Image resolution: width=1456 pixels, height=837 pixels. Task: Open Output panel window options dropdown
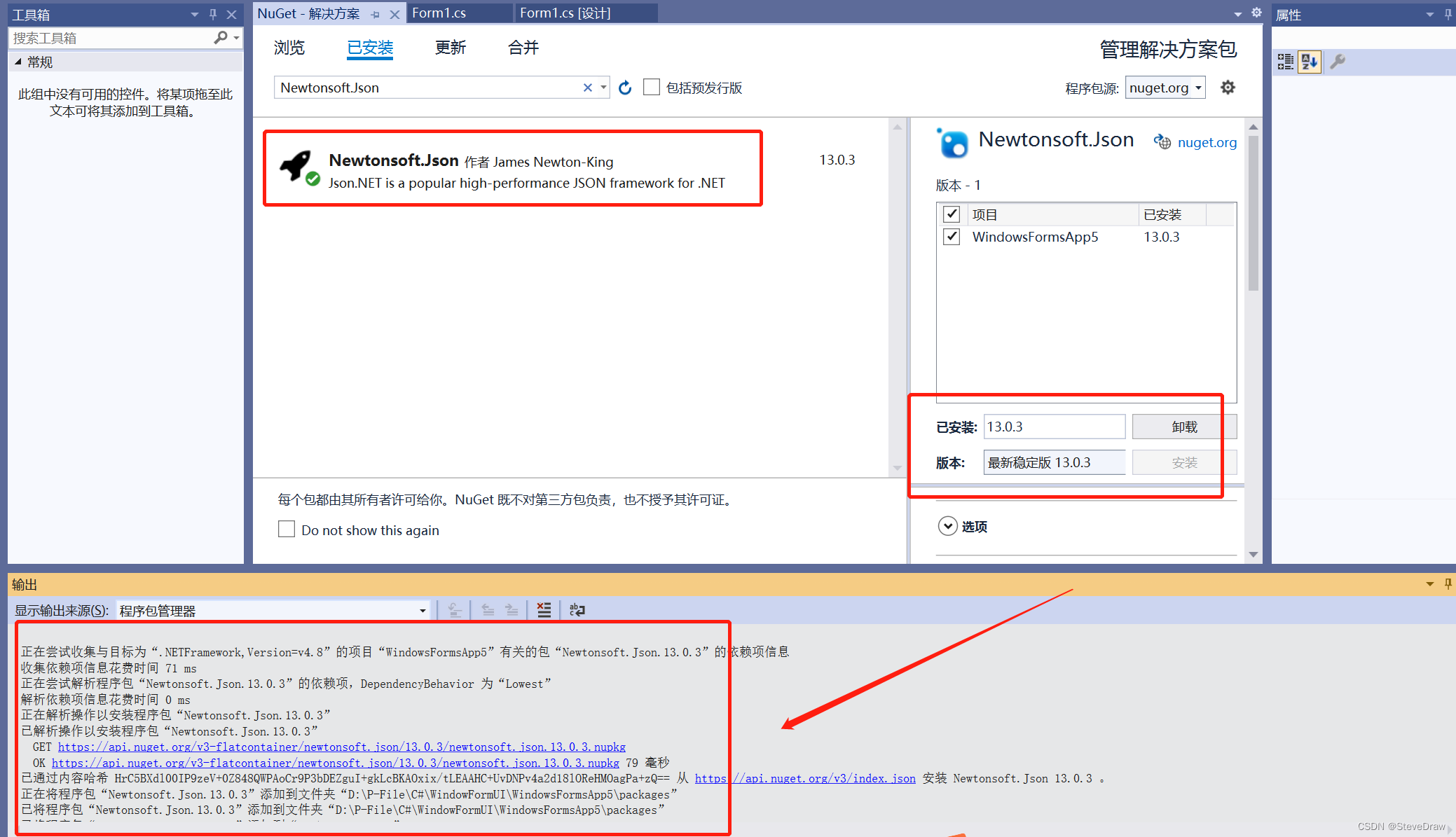tap(1430, 583)
